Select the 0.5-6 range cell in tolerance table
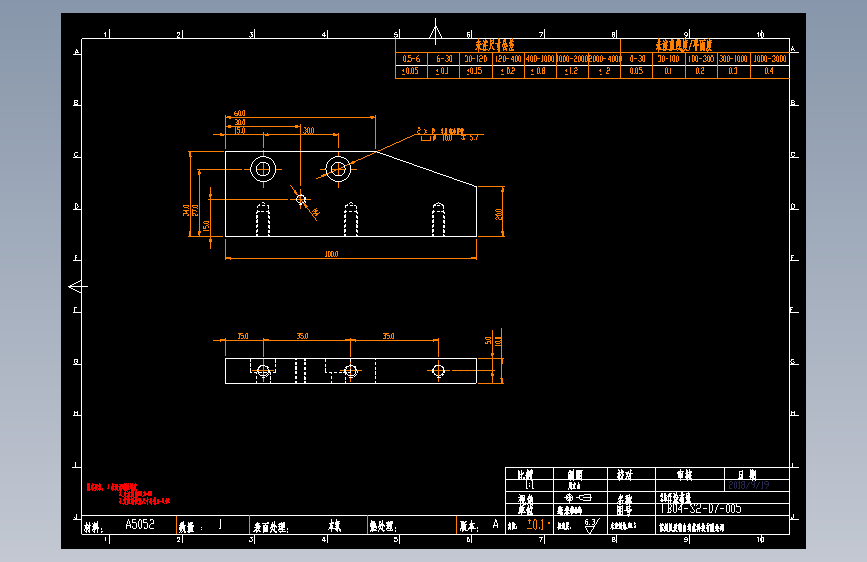This screenshot has height=562, width=867. point(411,59)
